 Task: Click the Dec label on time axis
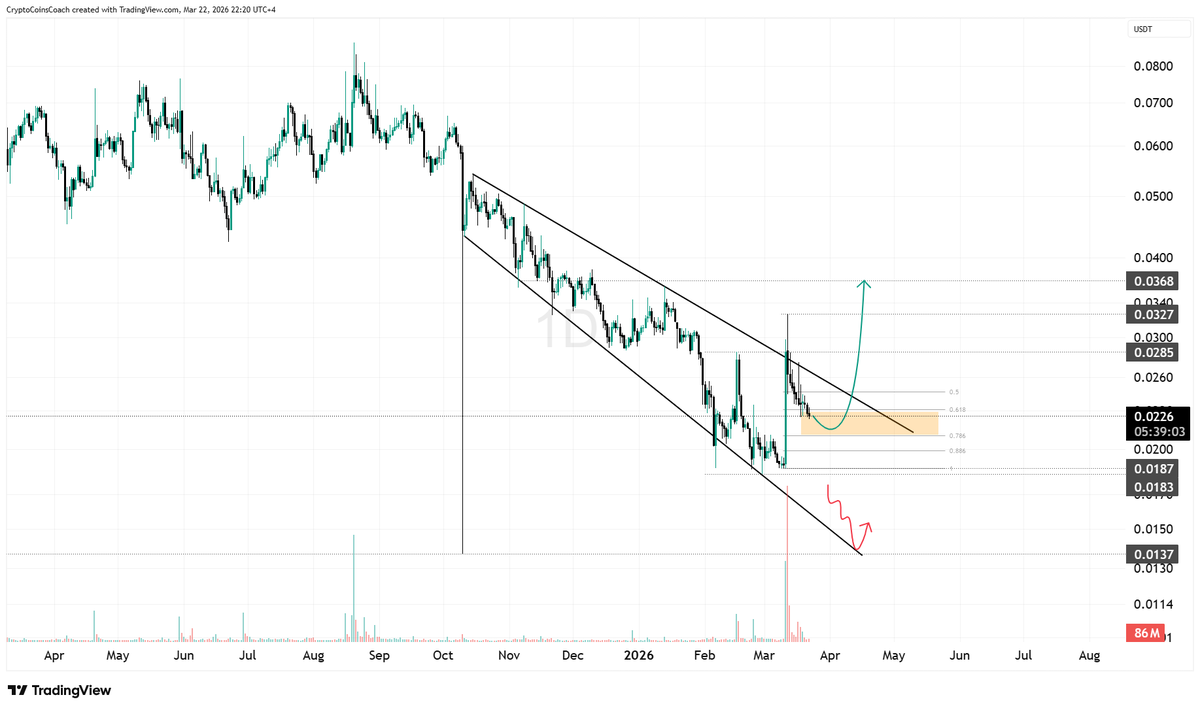pos(572,656)
